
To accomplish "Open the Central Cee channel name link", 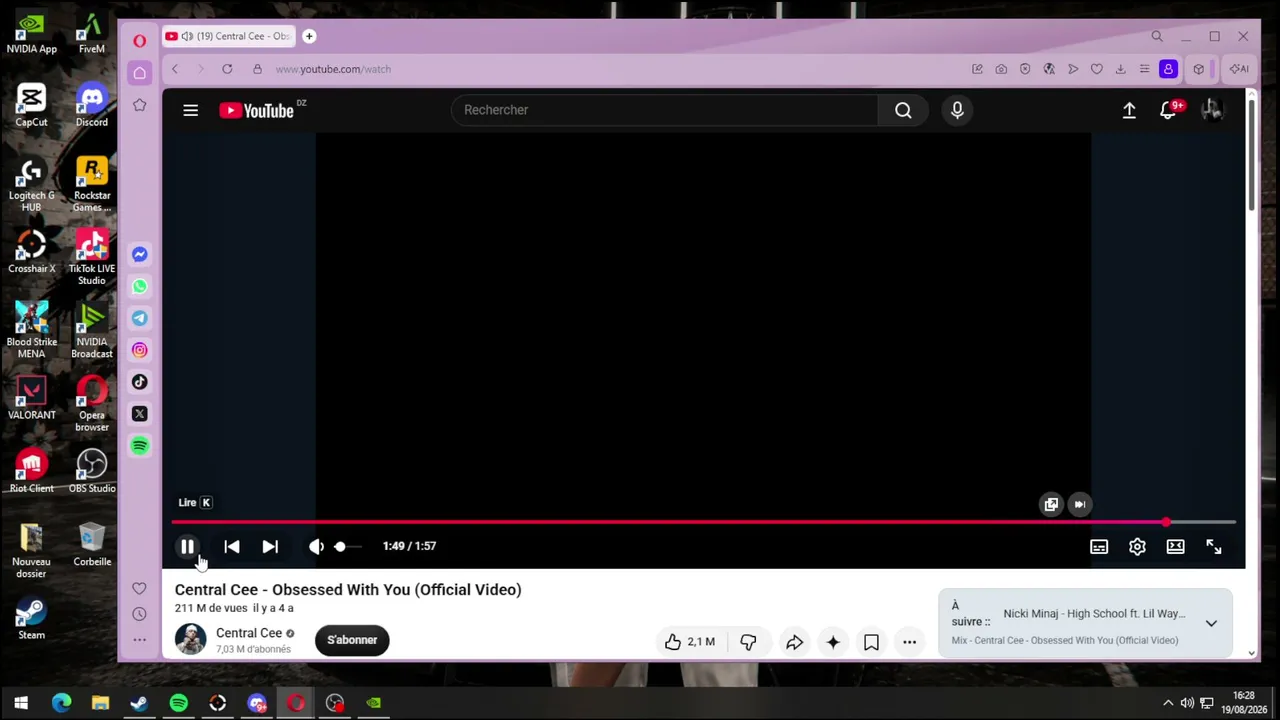I will (x=249, y=633).
